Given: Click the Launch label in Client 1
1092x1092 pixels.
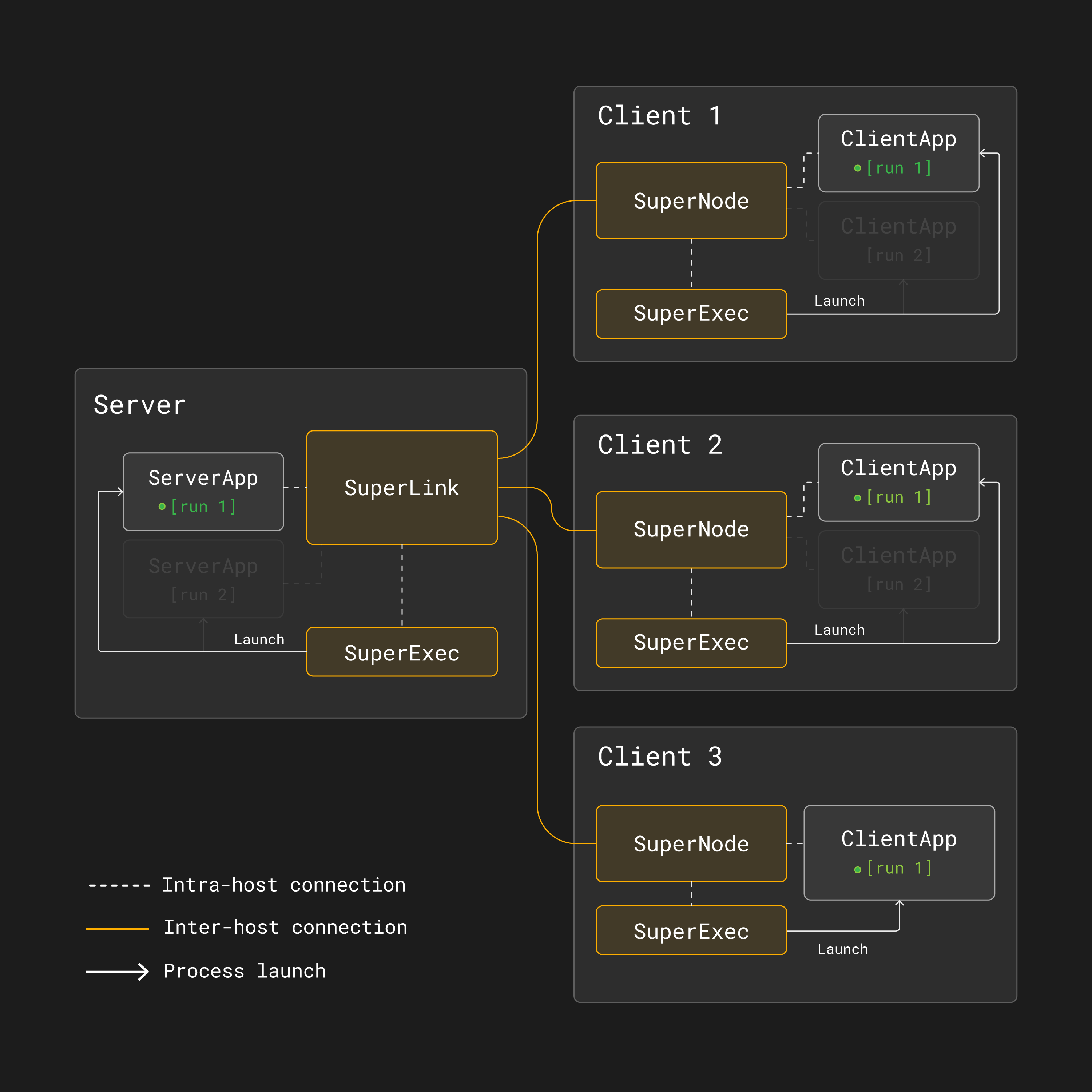Looking at the screenshot, I should tap(839, 301).
